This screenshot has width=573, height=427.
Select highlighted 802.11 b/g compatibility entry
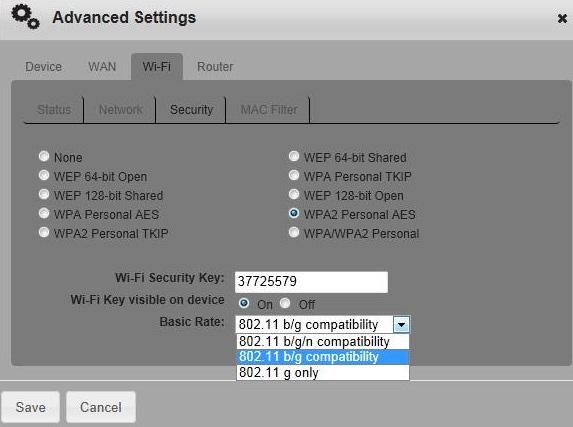tap(323, 357)
